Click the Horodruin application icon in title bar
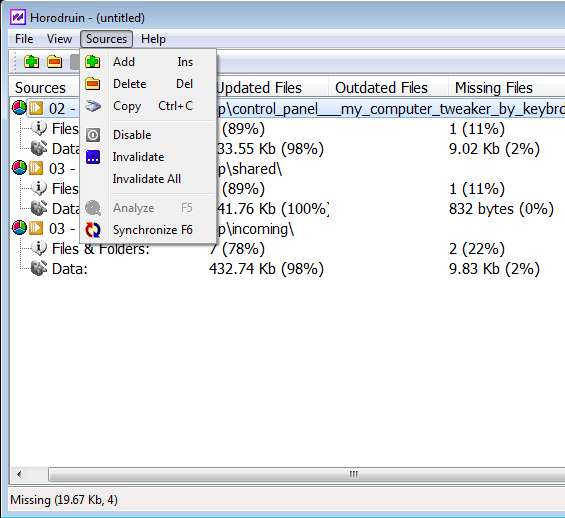 click(18, 17)
